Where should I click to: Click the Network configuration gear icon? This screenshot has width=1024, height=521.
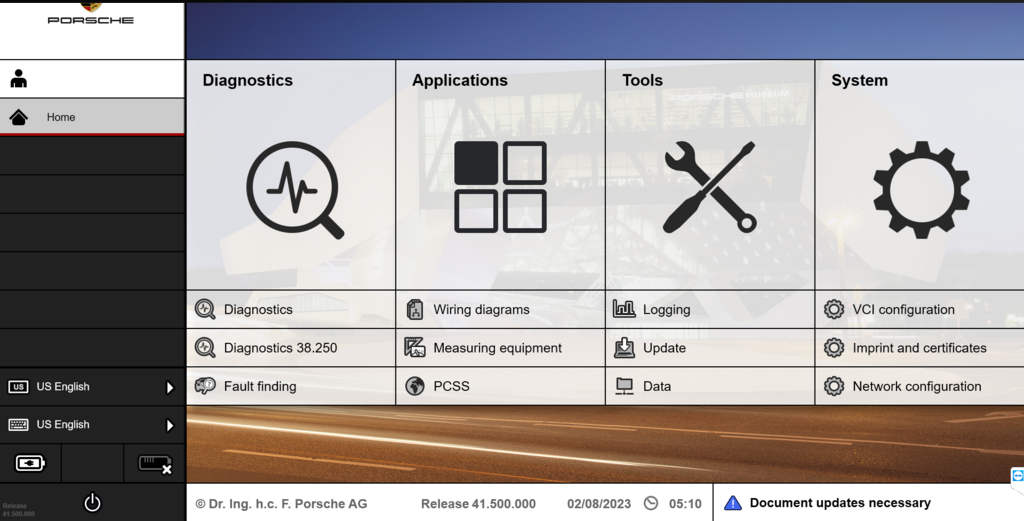(x=834, y=386)
